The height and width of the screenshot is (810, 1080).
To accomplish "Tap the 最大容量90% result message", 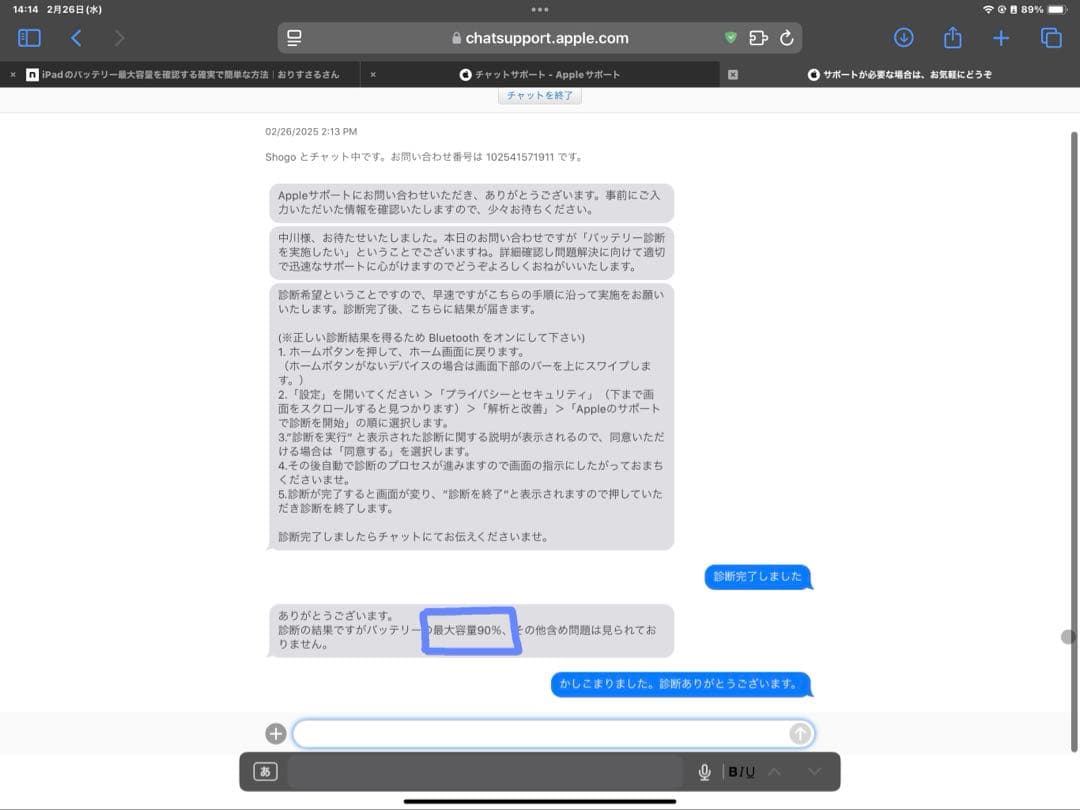I will click(x=471, y=630).
